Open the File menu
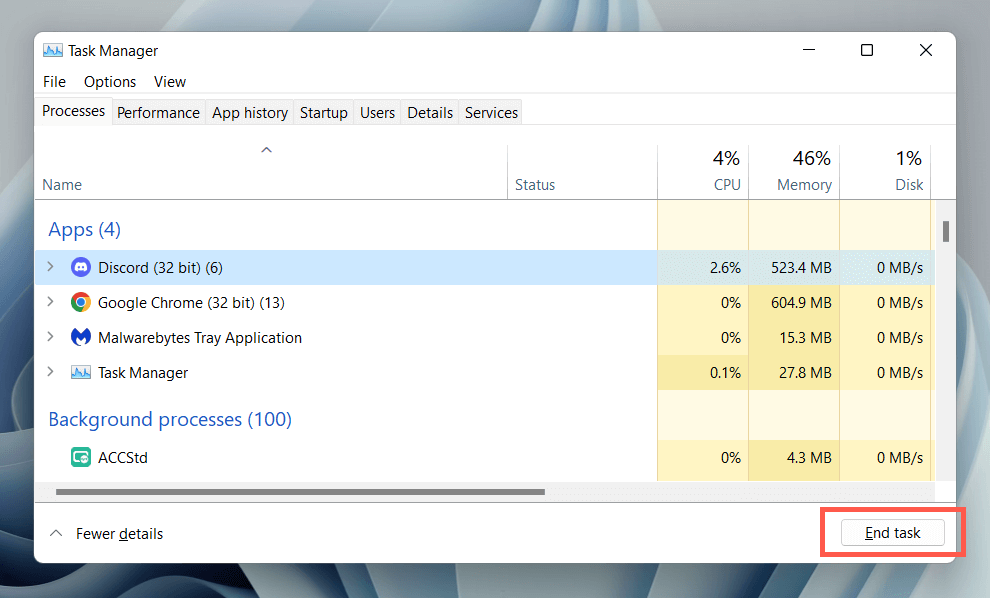The height and width of the screenshot is (598, 990). [54, 81]
